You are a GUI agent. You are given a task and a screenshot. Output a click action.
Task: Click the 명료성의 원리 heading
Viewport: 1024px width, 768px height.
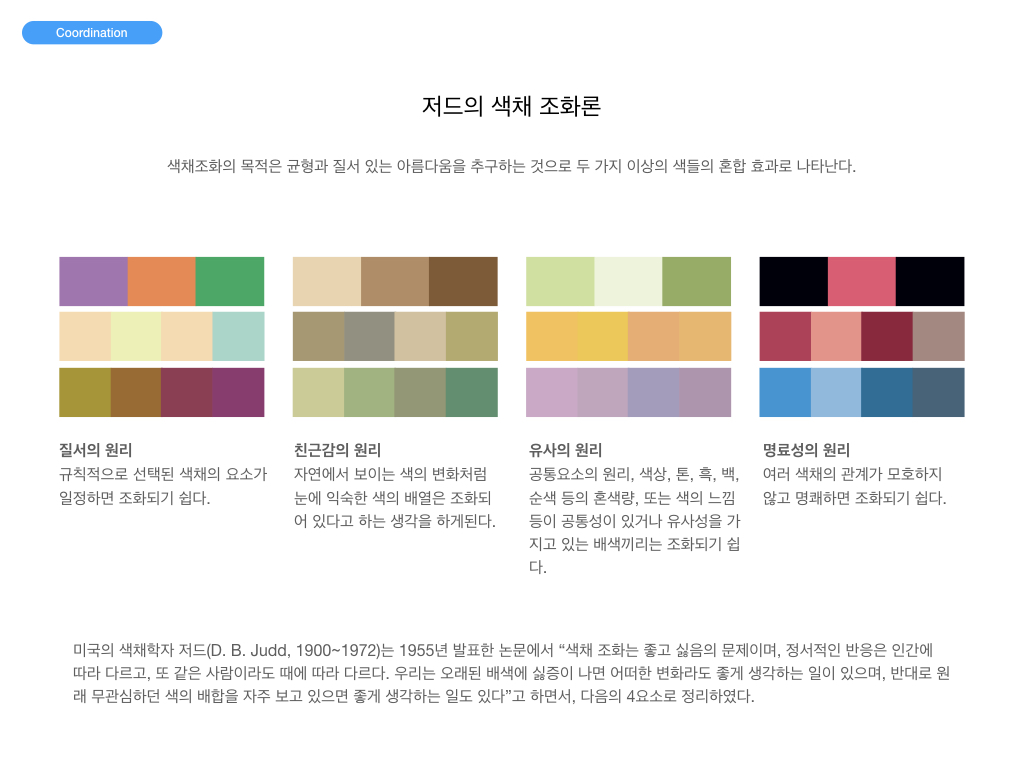[x=806, y=450]
